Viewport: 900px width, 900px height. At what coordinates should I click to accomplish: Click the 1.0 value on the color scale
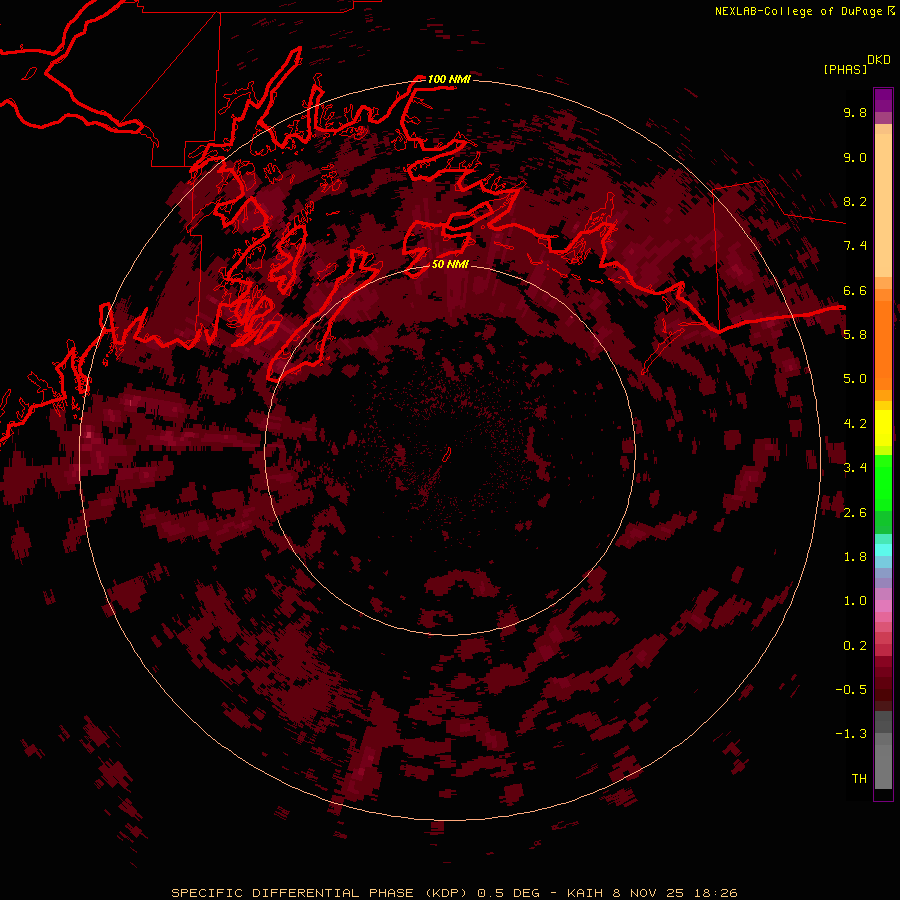(855, 600)
